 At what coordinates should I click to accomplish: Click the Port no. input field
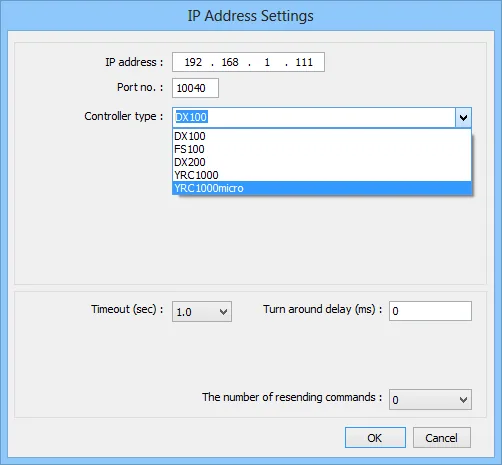tap(195, 88)
